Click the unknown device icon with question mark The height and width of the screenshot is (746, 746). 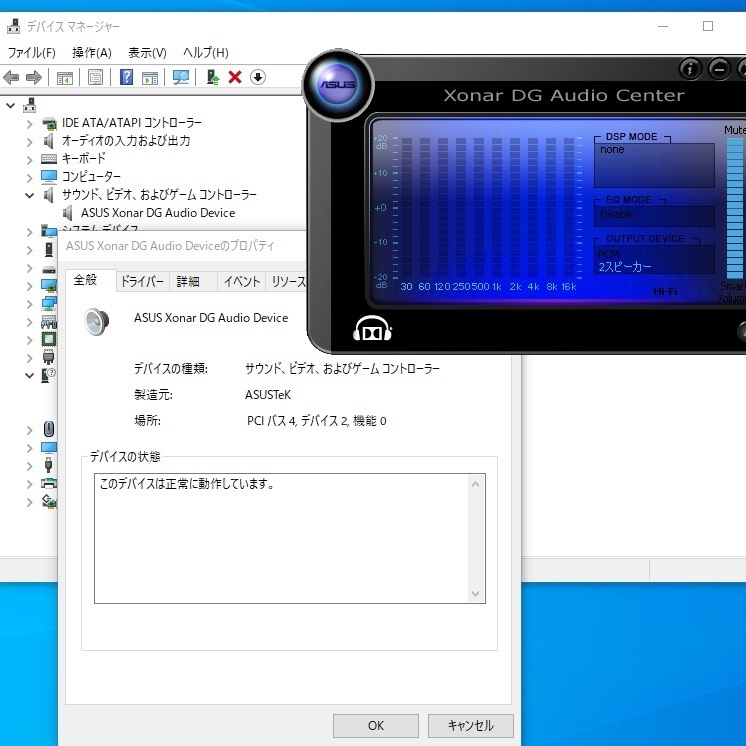(x=48, y=375)
